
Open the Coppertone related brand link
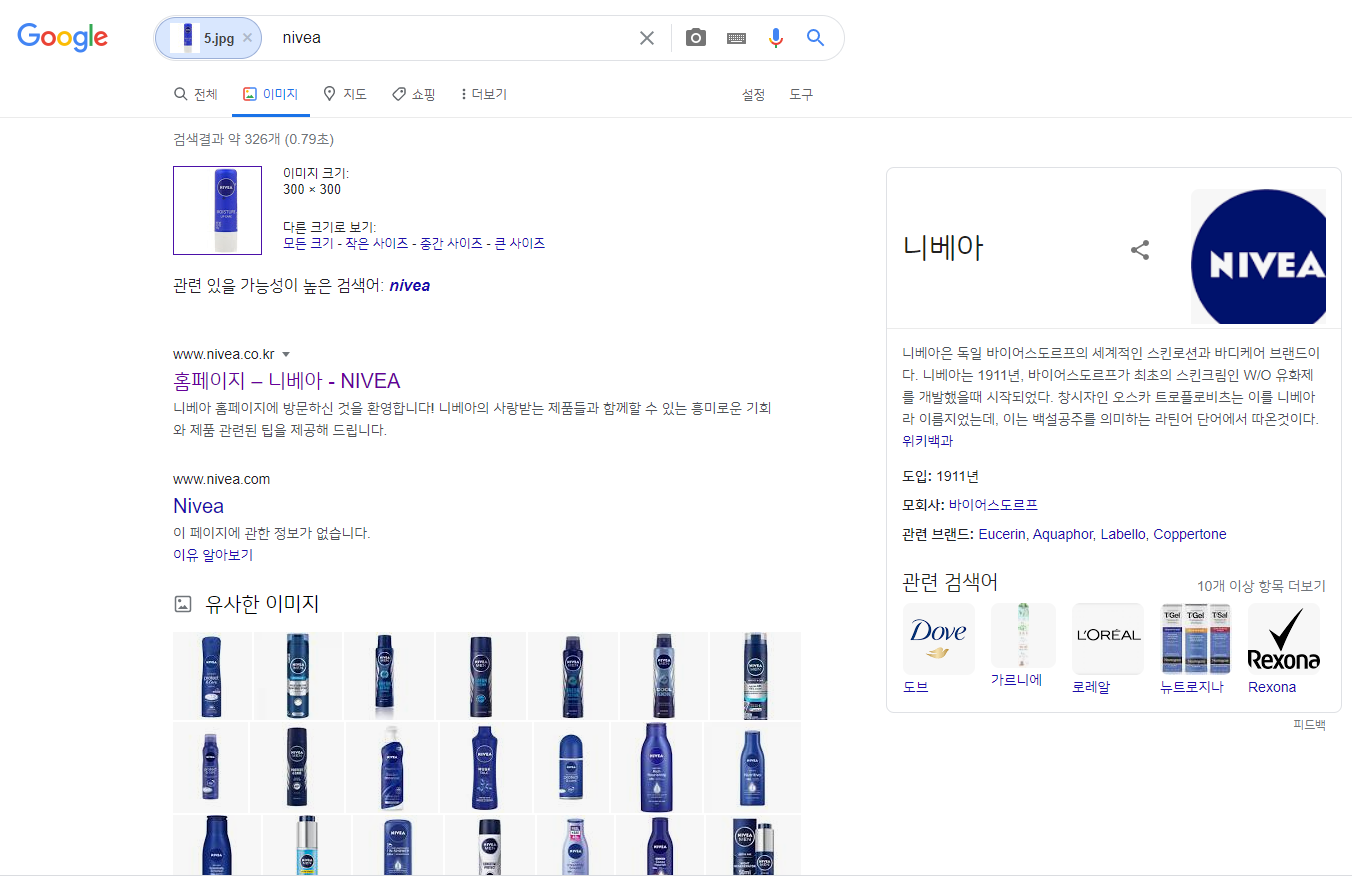coord(1190,534)
